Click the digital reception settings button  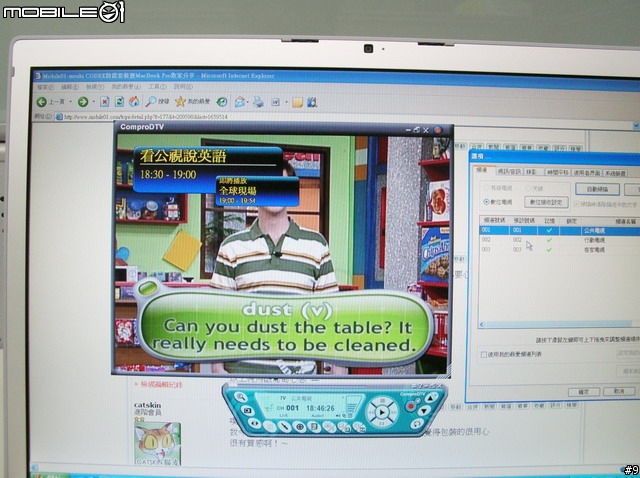coord(546,202)
